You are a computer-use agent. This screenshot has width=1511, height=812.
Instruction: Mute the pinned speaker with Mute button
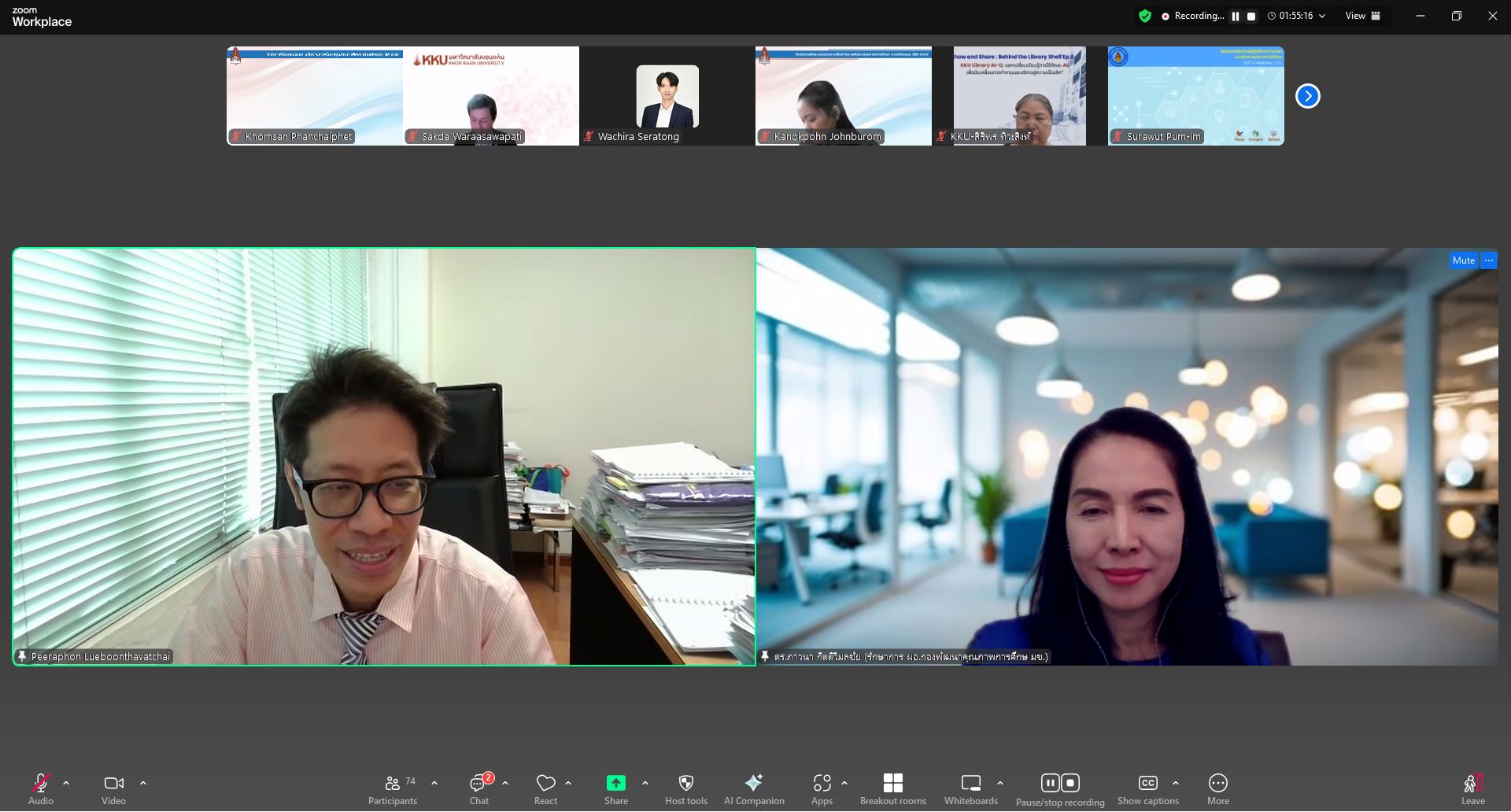pos(1463,260)
